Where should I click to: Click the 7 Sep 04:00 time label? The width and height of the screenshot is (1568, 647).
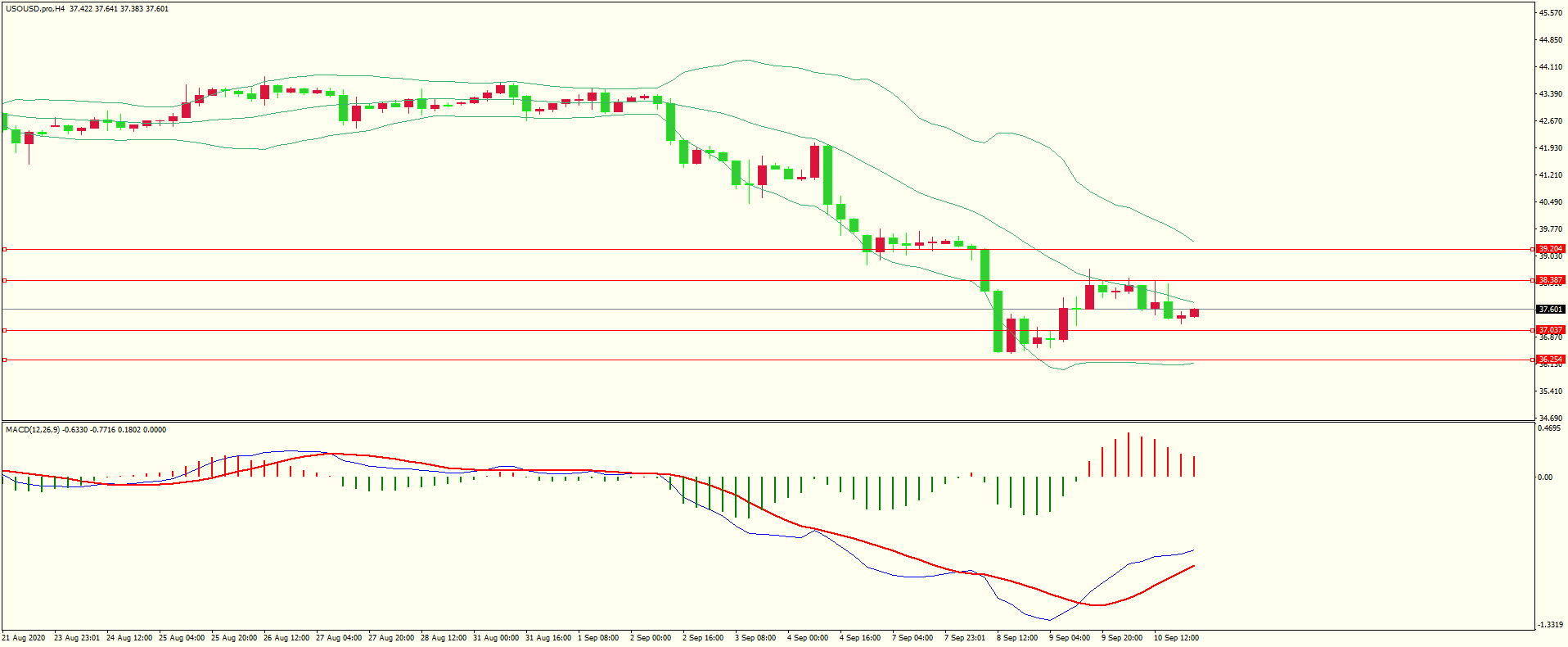click(912, 638)
